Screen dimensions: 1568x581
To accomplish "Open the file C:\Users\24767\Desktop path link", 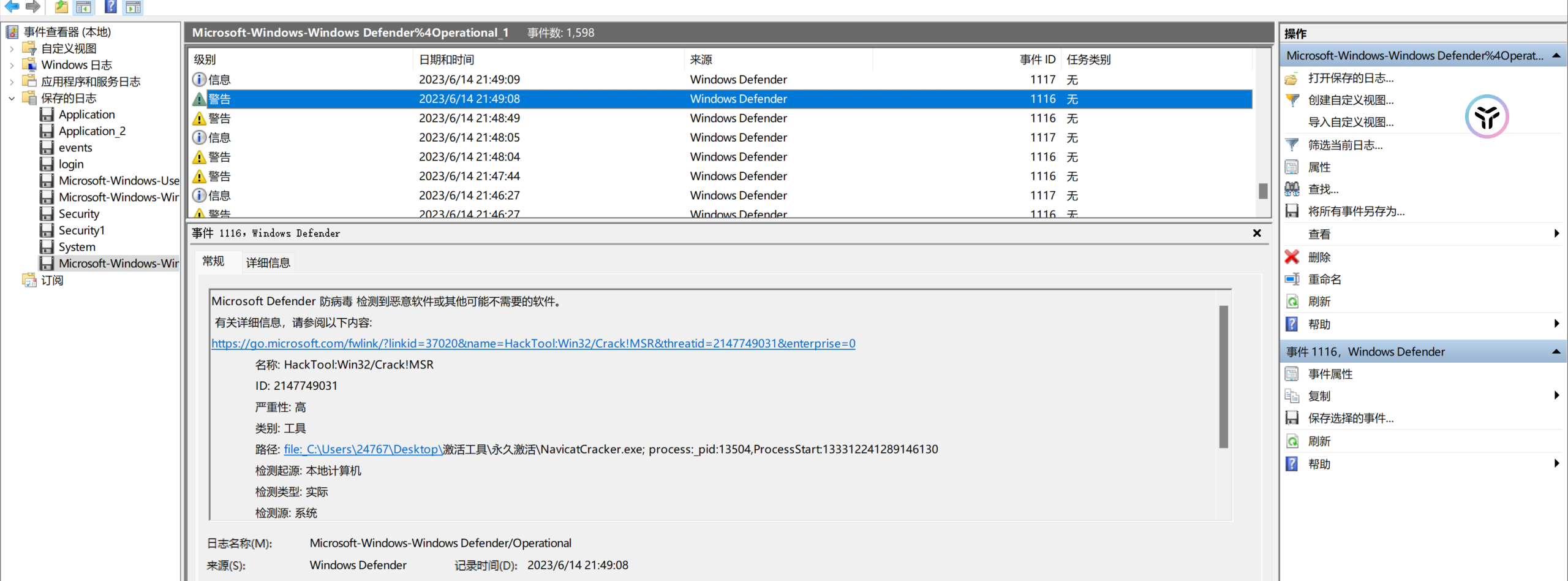I will pyautogui.click(x=363, y=450).
